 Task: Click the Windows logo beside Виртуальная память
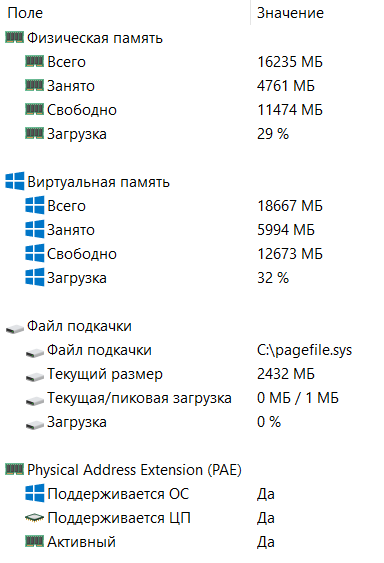tap(15, 181)
